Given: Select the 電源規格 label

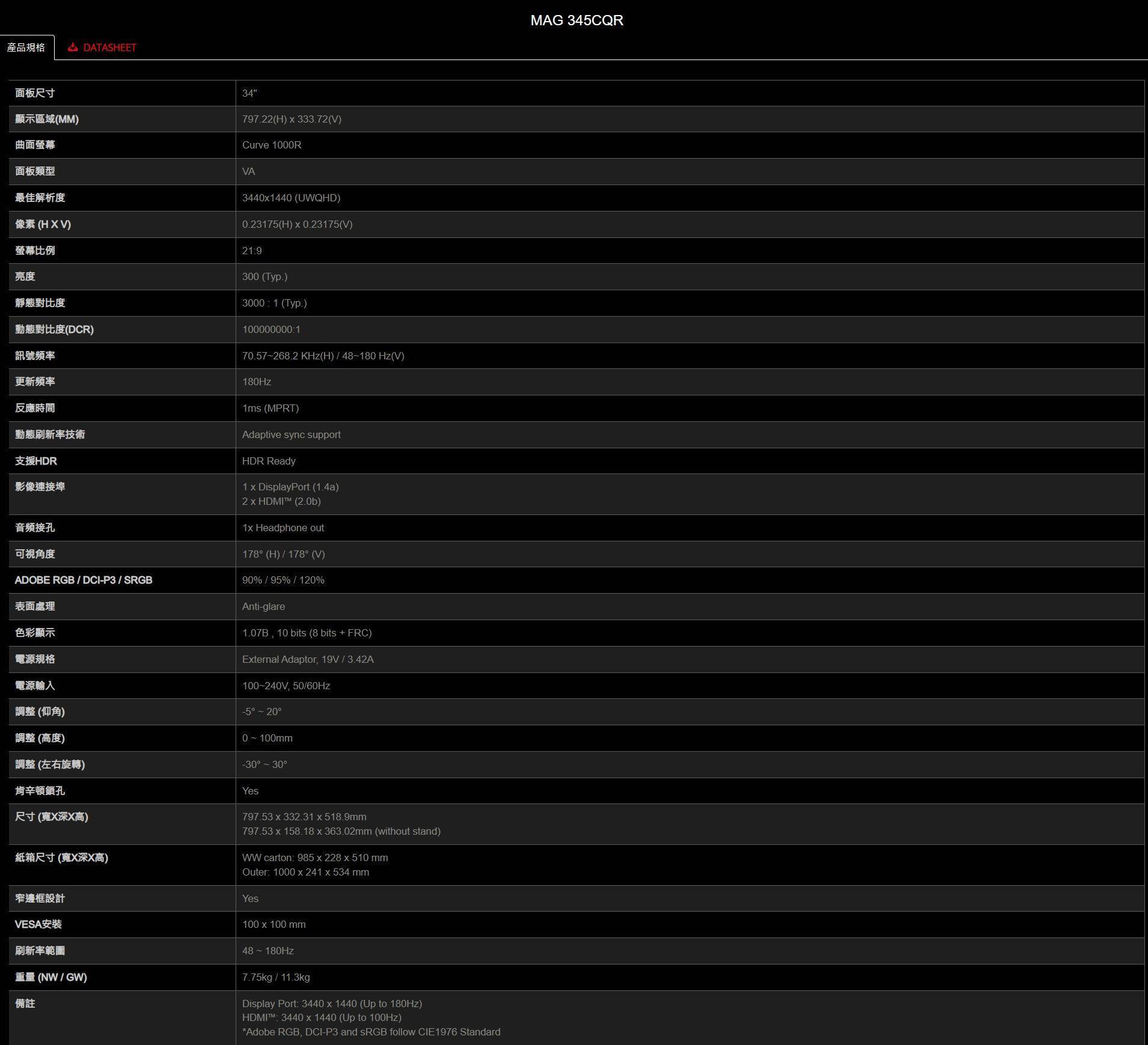Looking at the screenshot, I should pos(35,659).
